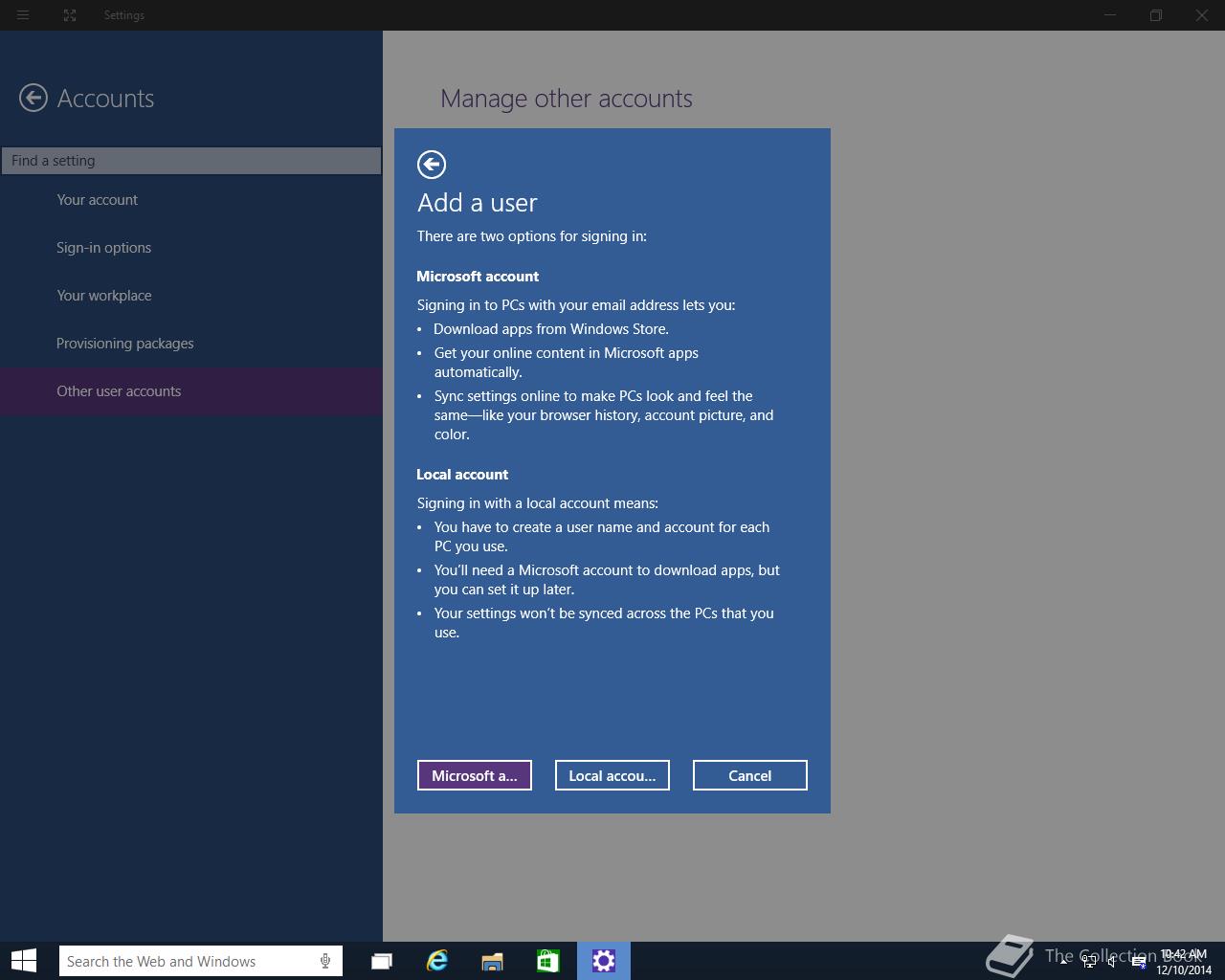Image resolution: width=1225 pixels, height=980 pixels.
Task: Open the Windows Store taskbar icon
Action: coord(547,961)
